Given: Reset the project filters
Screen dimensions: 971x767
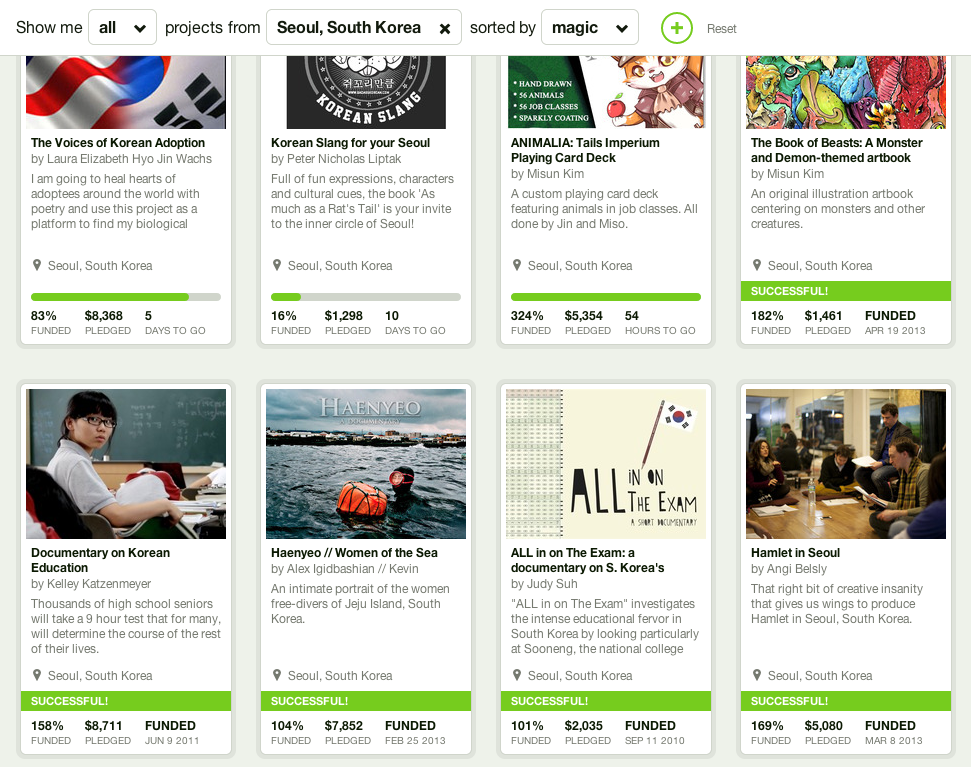Looking at the screenshot, I should pyautogui.click(x=721, y=28).
